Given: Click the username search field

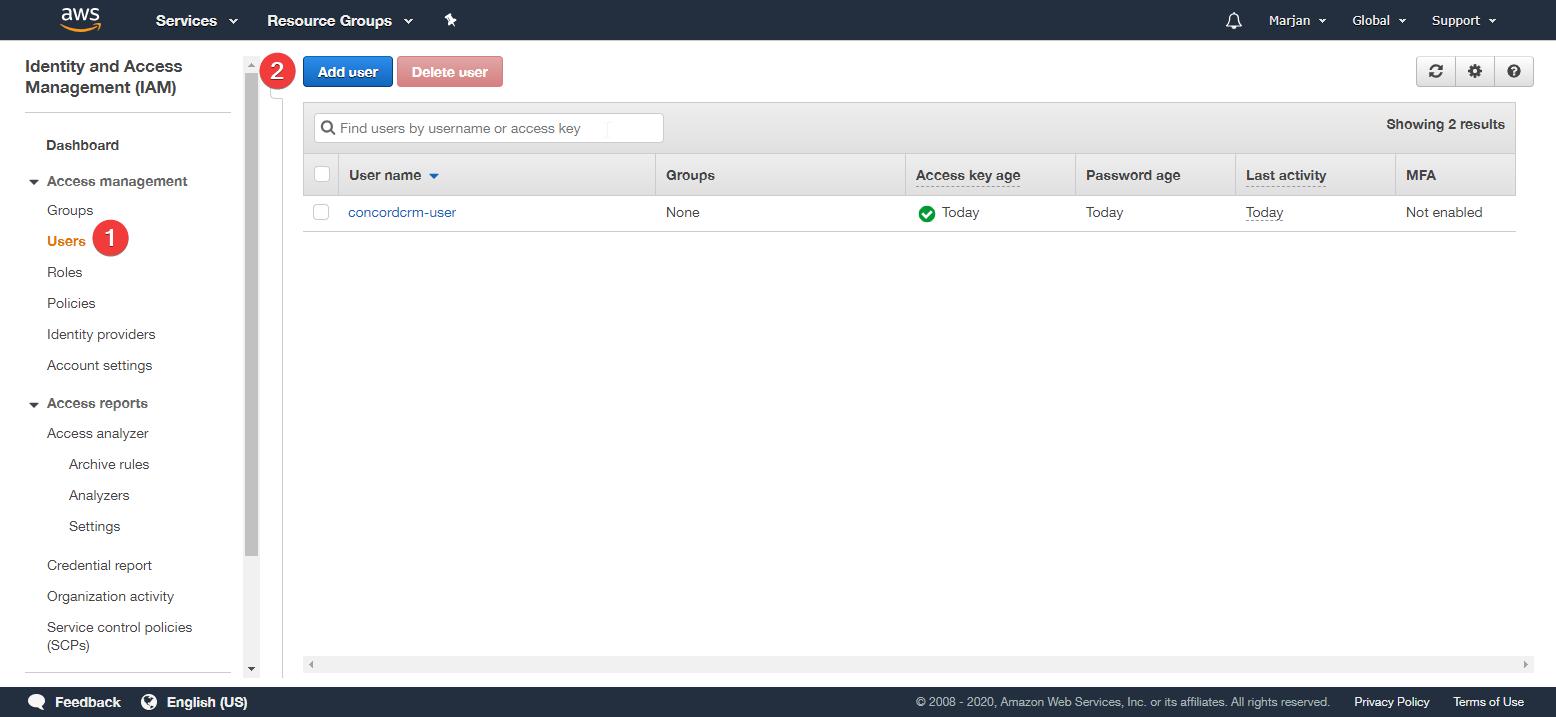Looking at the screenshot, I should [x=488, y=127].
